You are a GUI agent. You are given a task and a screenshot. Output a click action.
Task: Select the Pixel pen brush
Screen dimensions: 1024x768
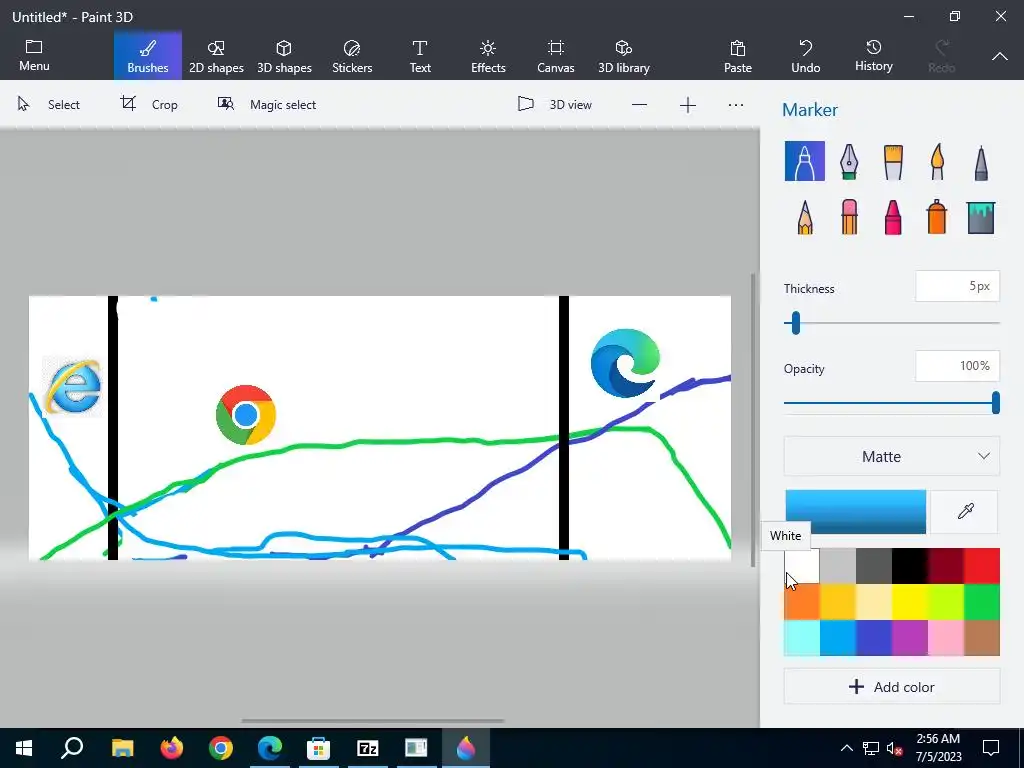pos(981,161)
